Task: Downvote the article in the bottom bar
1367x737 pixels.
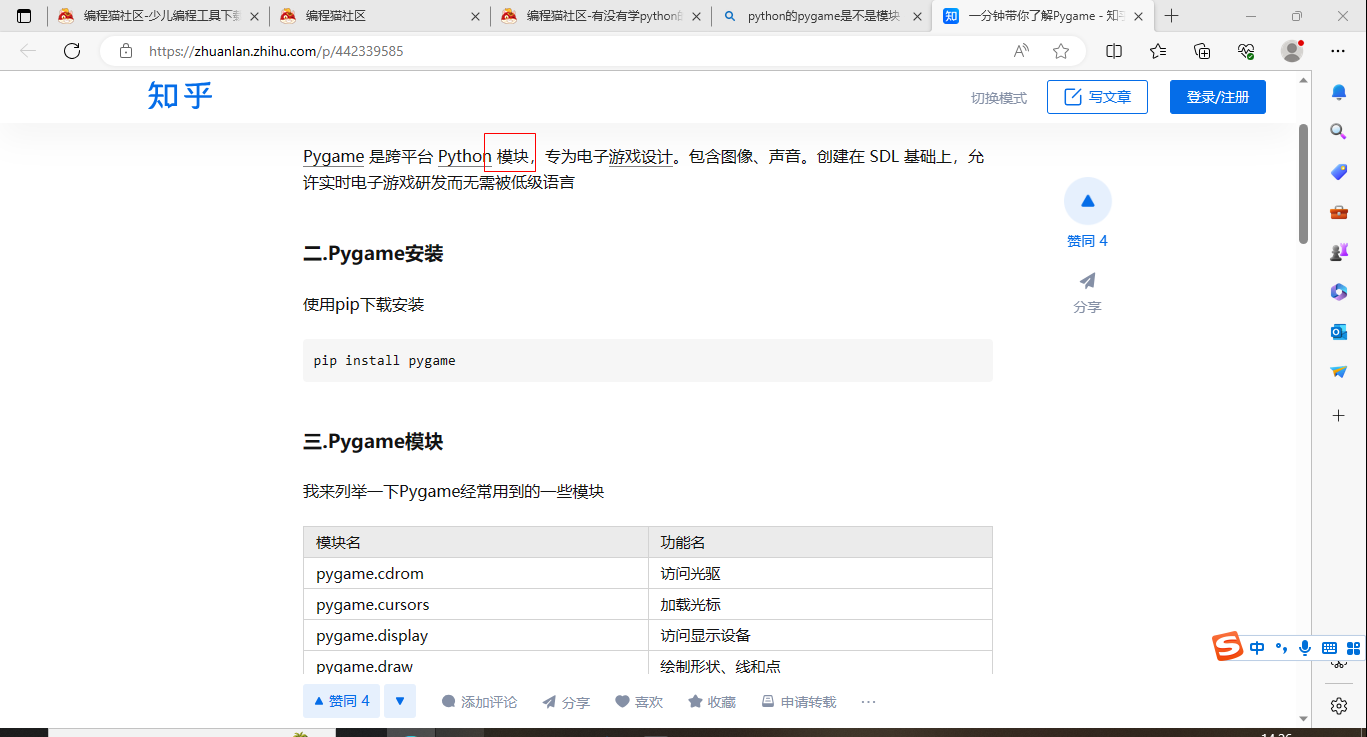Action: point(400,701)
